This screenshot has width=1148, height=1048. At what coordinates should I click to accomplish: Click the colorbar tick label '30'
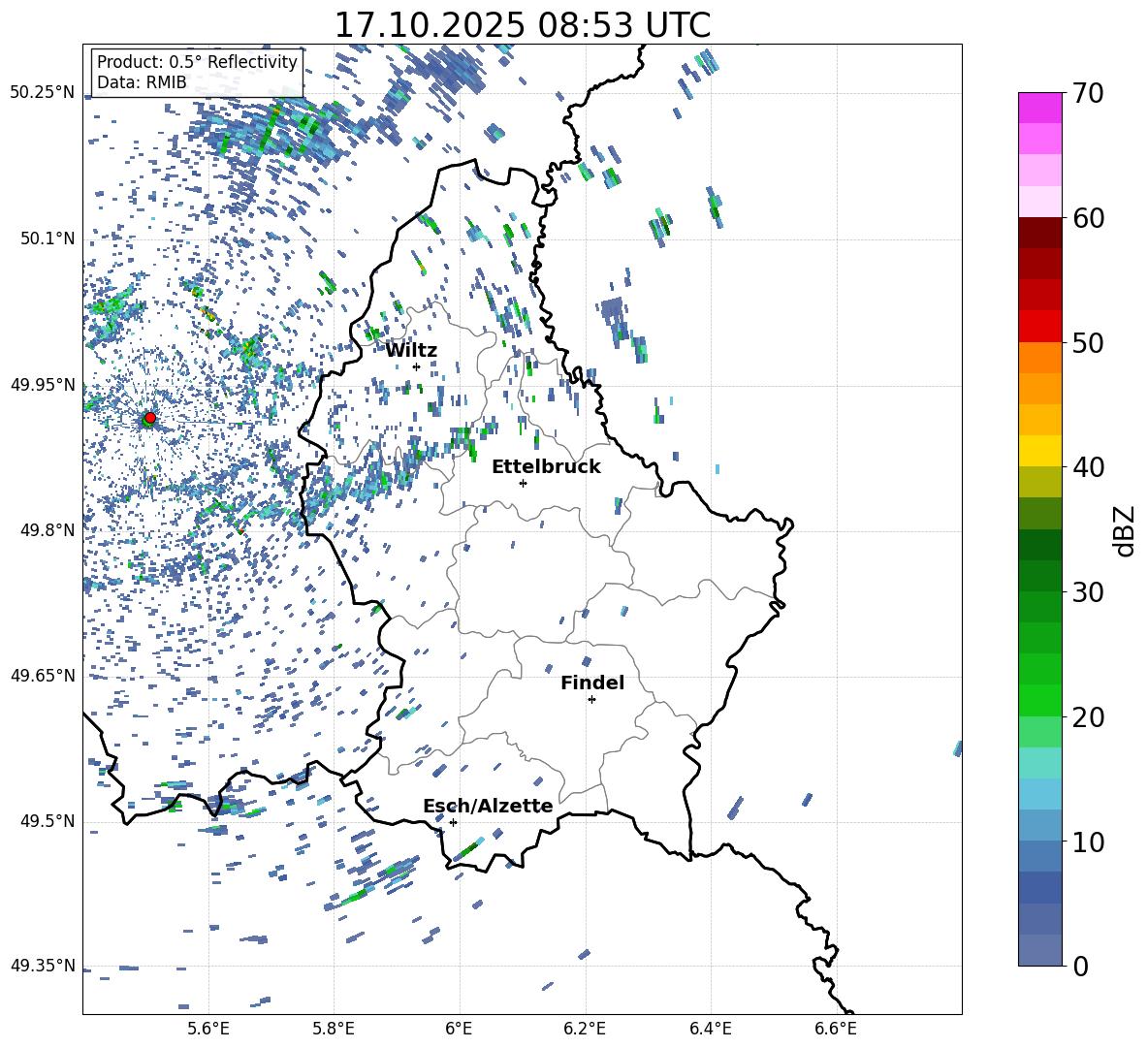pyautogui.click(x=1088, y=592)
